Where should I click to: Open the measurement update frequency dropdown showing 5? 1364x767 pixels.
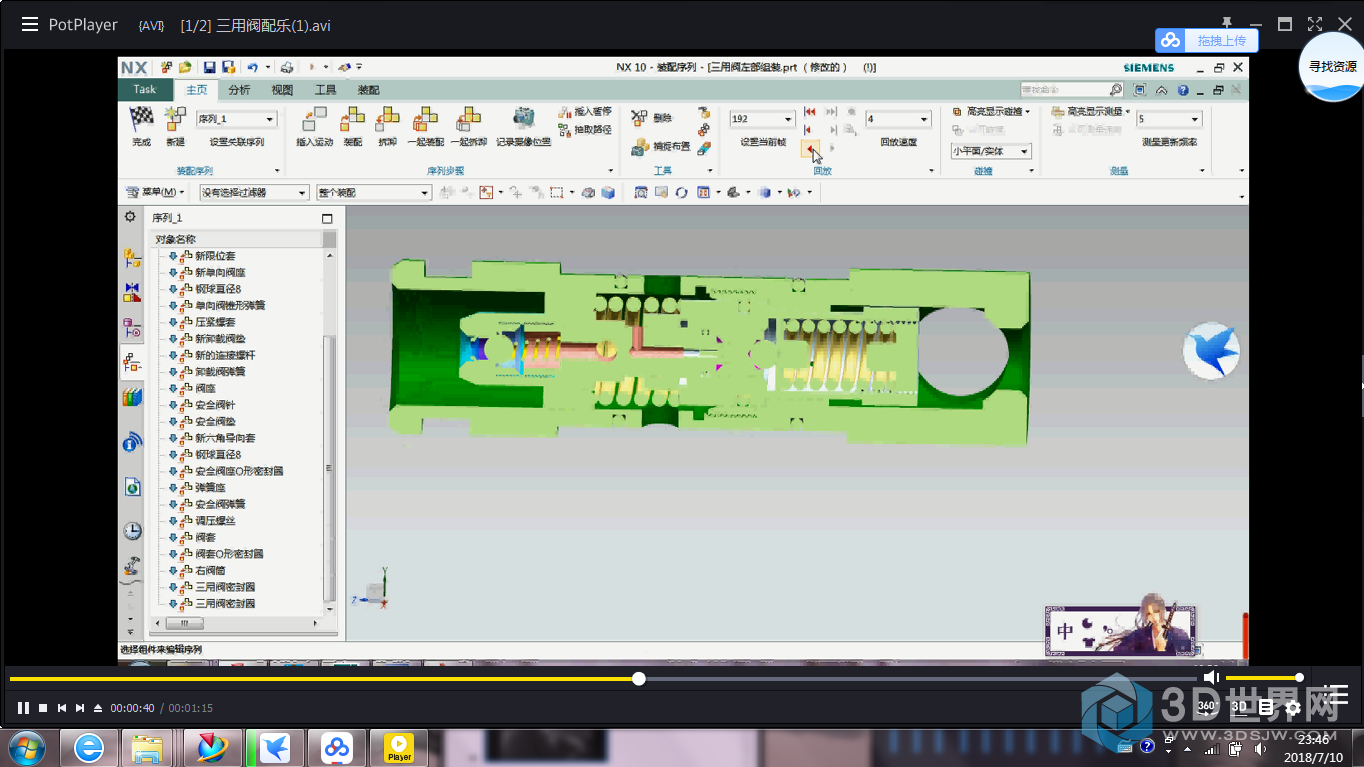pos(1195,119)
